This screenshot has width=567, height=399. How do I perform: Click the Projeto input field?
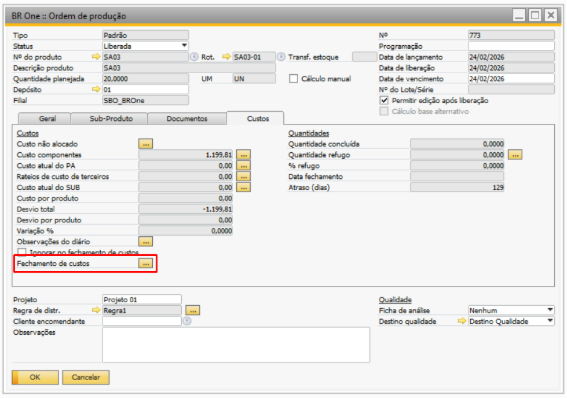tap(142, 299)
